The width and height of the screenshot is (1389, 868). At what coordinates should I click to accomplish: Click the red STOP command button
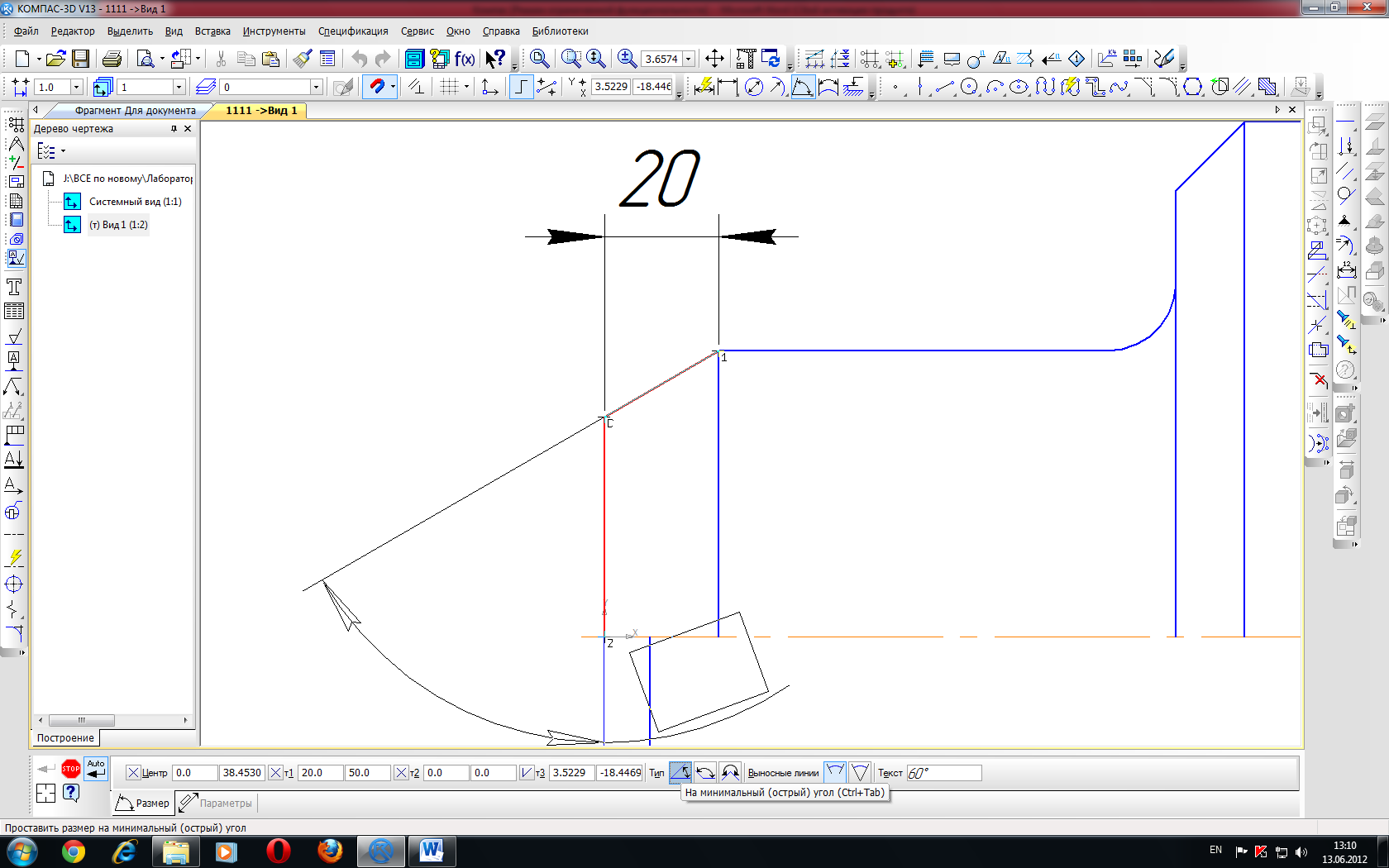click(71, 769)
